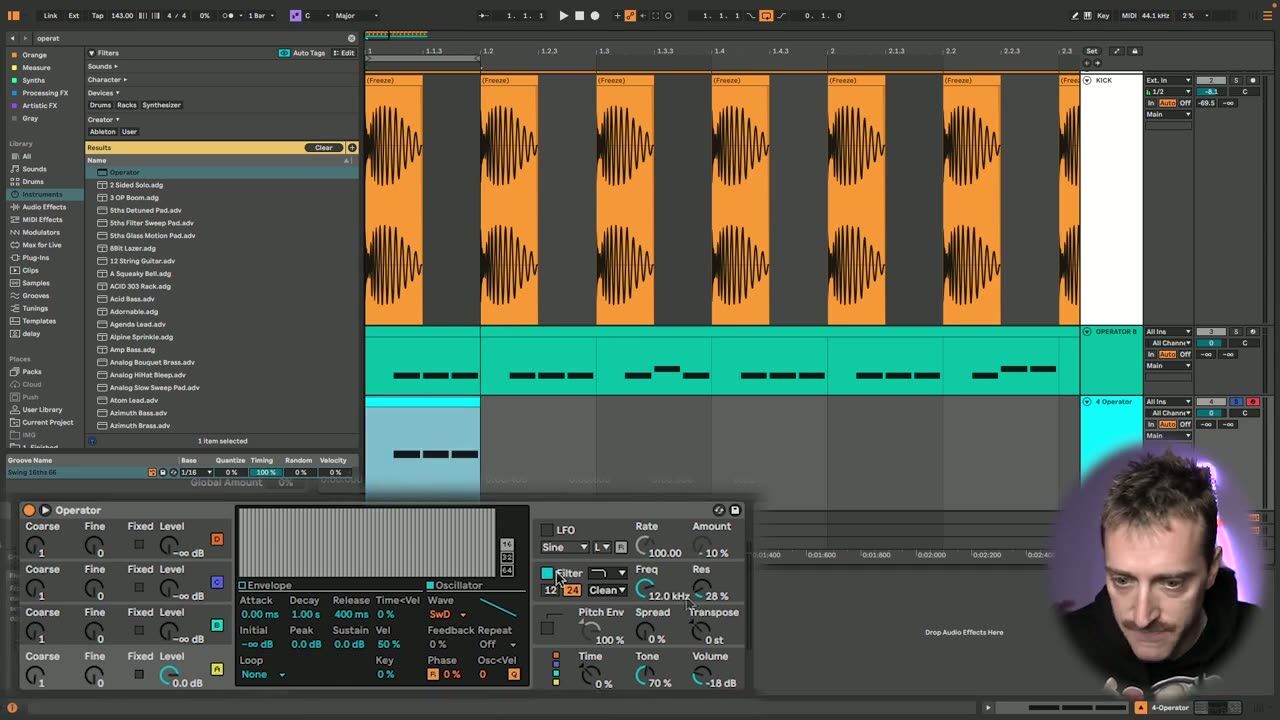Click the Clear button in Results header
Image resolution: width=1280 pixels, height=720 pixels.
323,147
